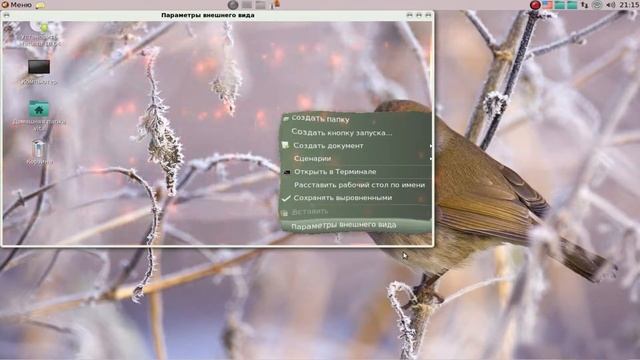Select the Домашняя папка desktop icon
Screen dimensions: 640x360
[x=39, y=116]
